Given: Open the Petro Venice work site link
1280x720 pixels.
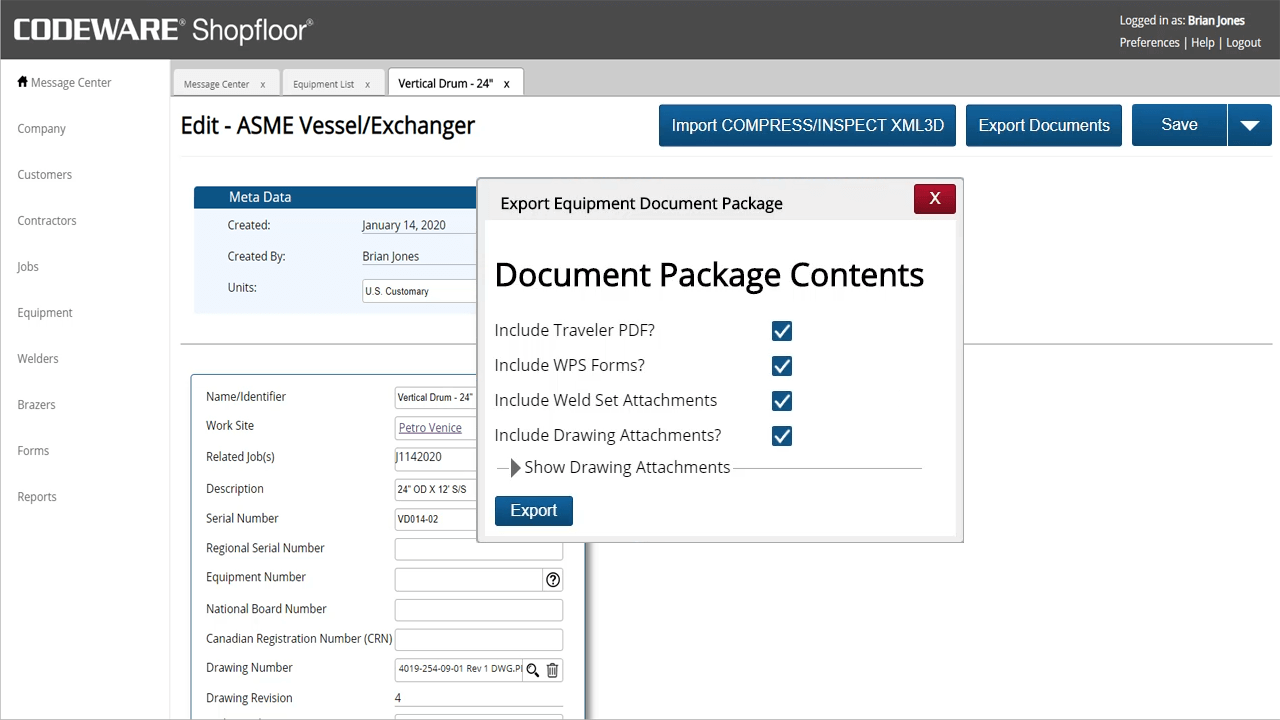Looking at the screenshot, I should point(430,427).
